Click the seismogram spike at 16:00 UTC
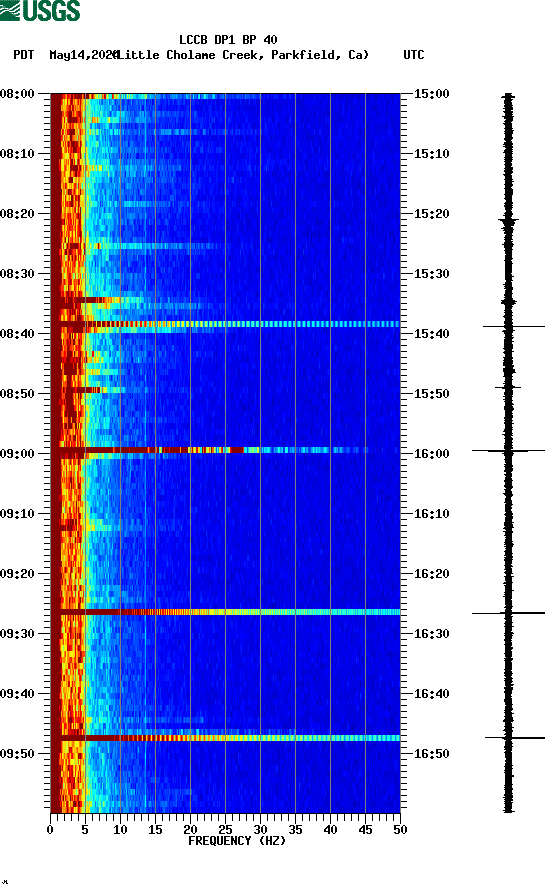This screenshot has height=893, width=552. (x=508, y=450)
